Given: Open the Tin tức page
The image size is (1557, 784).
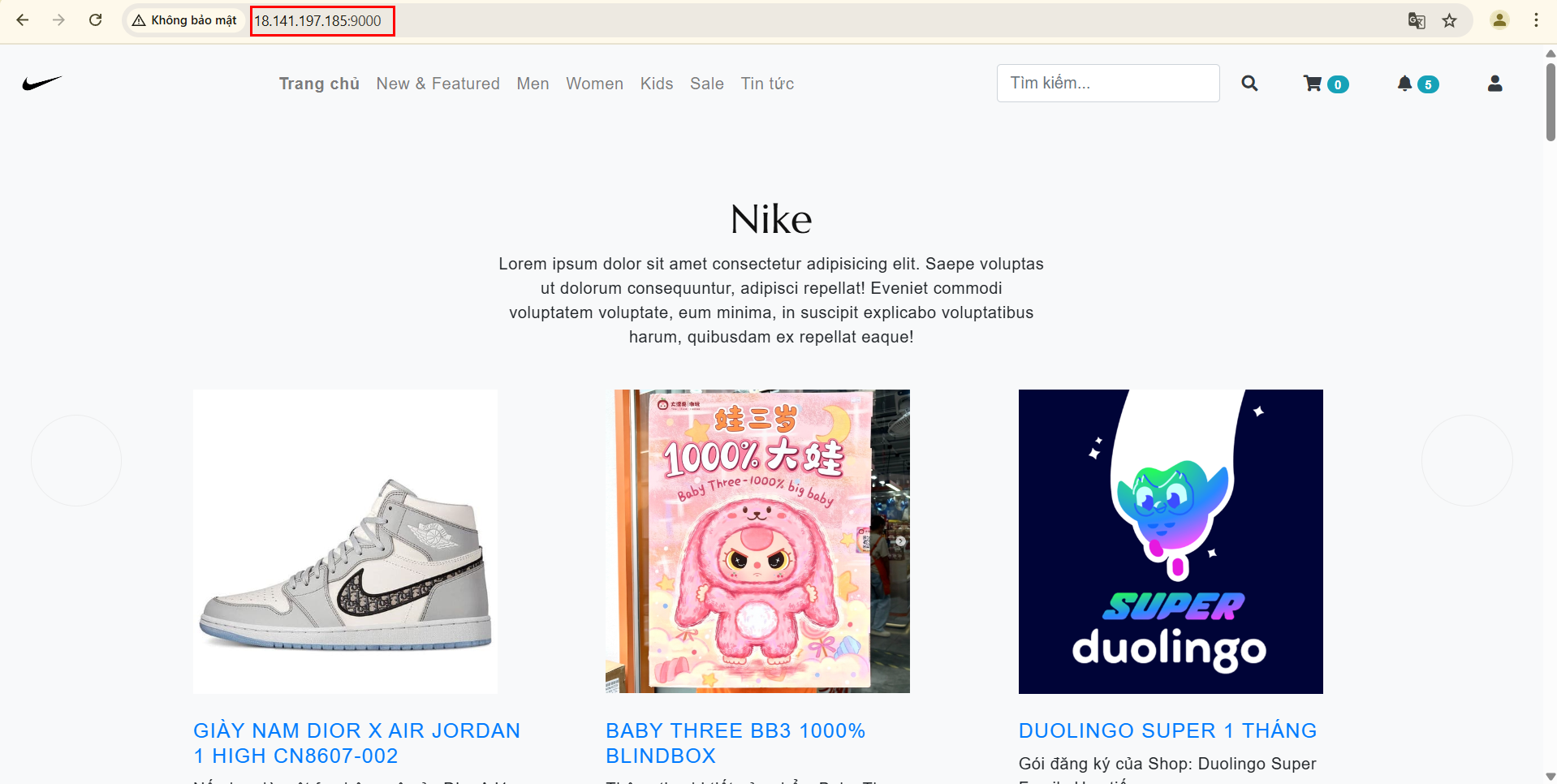Looking at the screenshot, I should (x=767, y=84).
